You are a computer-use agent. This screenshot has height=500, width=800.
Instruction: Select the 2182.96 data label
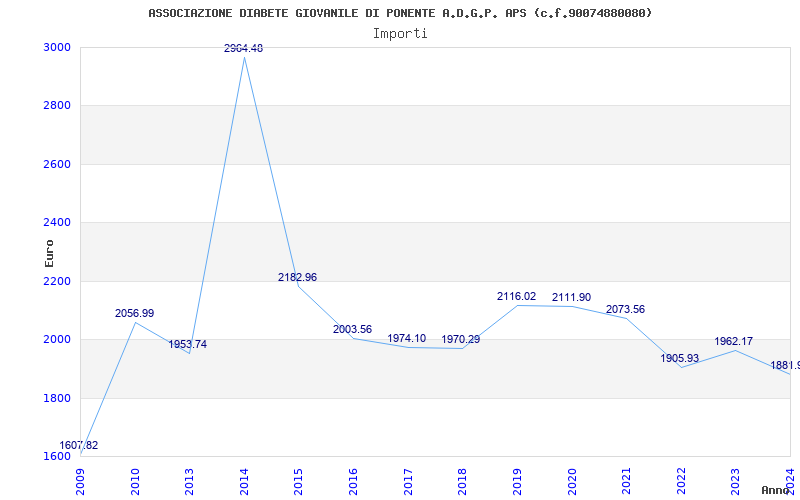(x=297, y=277)
